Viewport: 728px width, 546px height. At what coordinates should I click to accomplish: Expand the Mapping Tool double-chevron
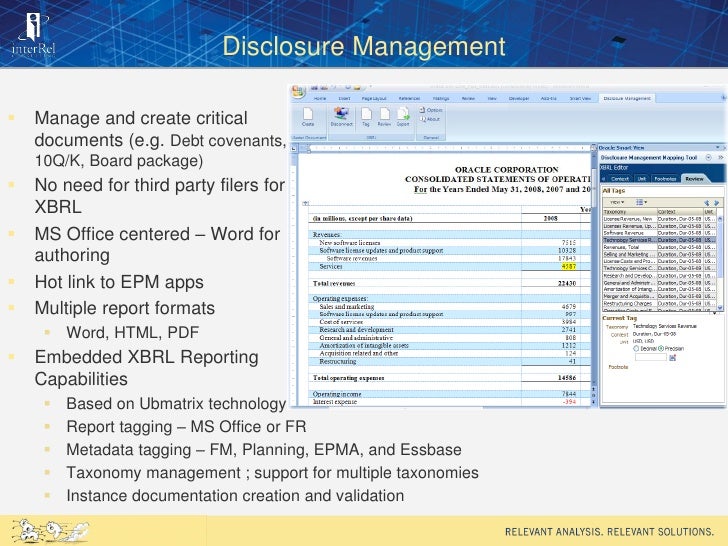(x=720, y=158)
